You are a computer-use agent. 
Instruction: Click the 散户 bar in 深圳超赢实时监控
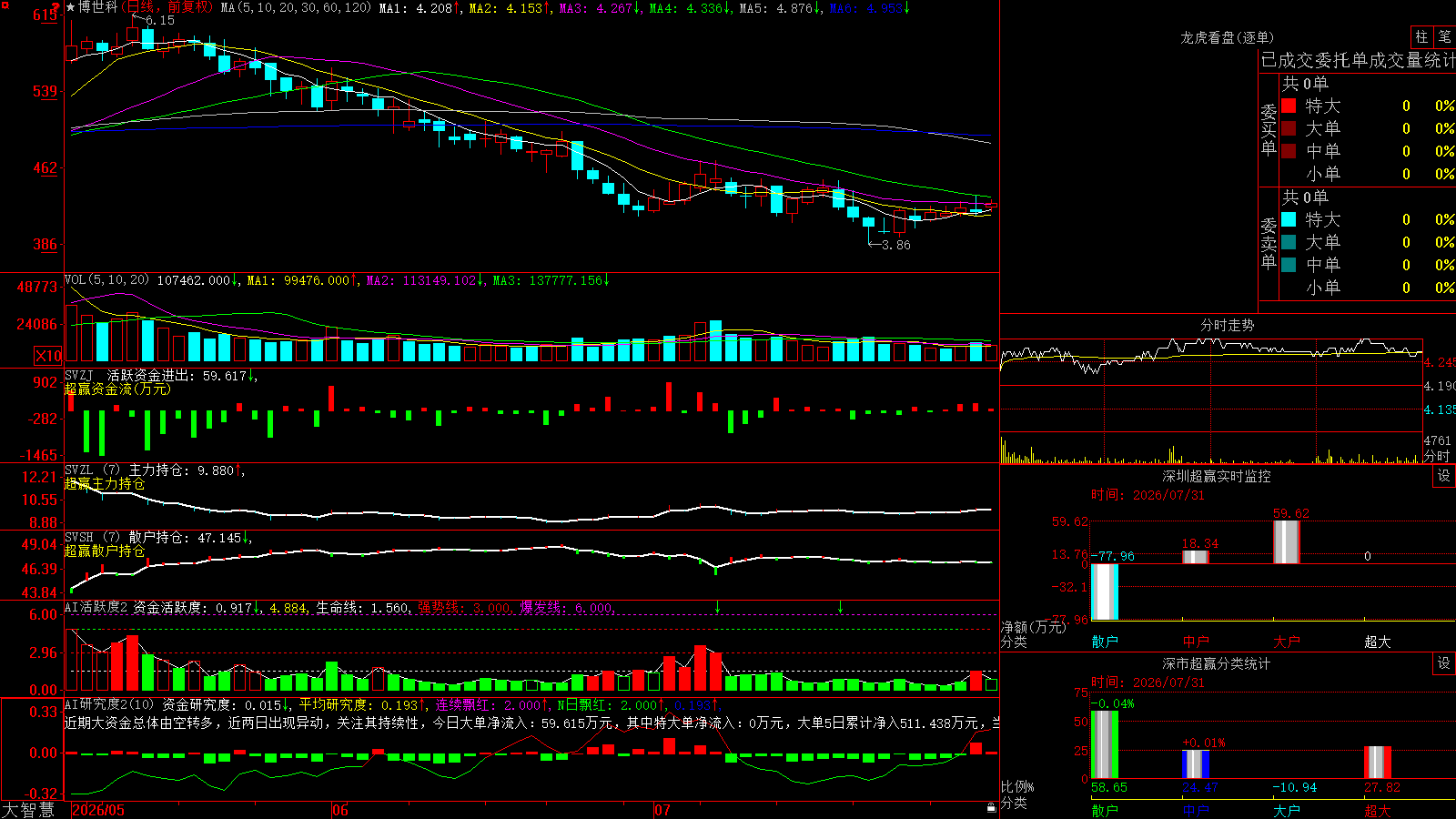(x=1105, y=591)
